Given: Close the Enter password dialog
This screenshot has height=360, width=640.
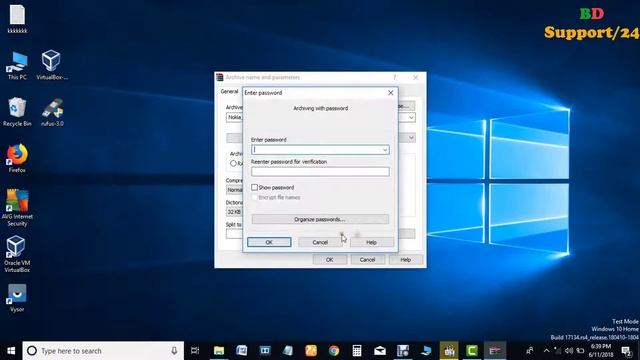Looking at the screenshot, I should coord(391,93).
